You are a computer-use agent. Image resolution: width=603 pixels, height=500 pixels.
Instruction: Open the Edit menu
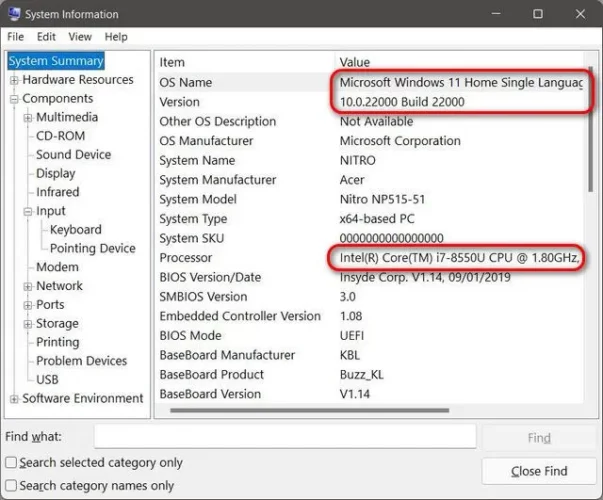(46, 37)
